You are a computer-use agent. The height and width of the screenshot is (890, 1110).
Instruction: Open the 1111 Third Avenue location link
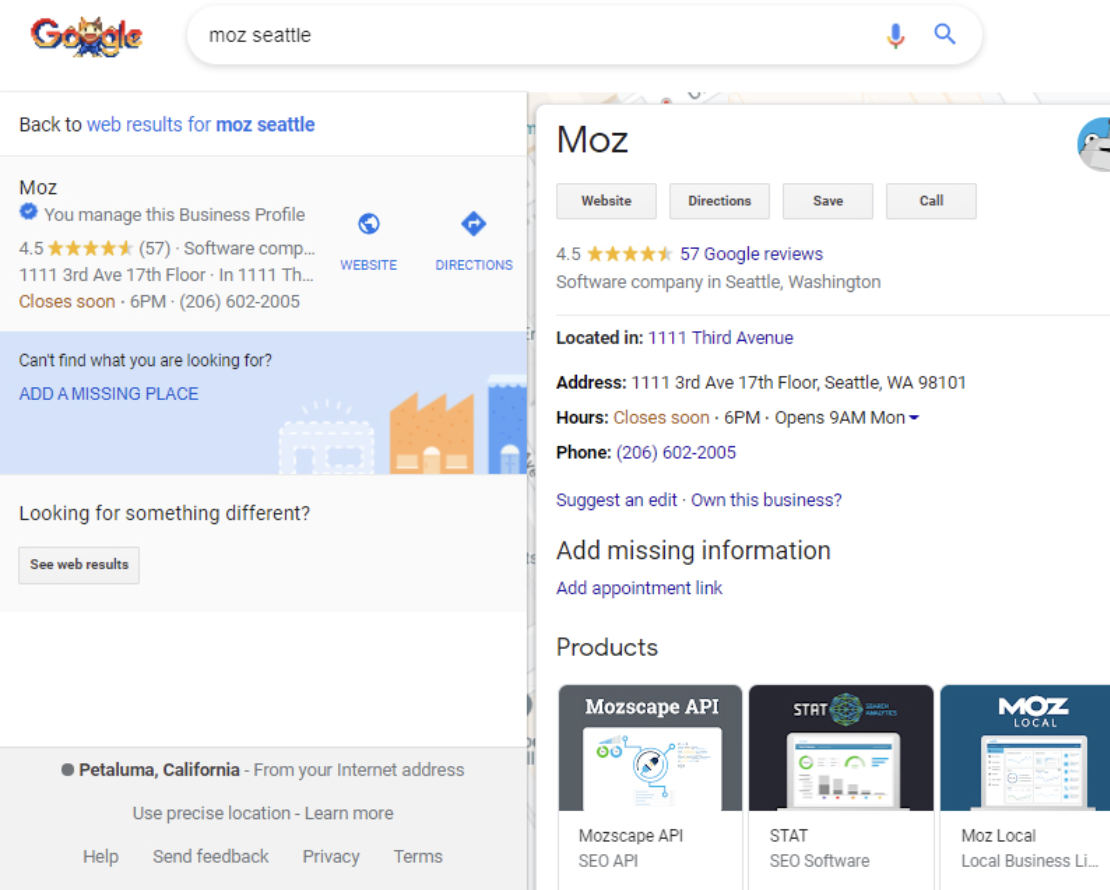point(721,338)
